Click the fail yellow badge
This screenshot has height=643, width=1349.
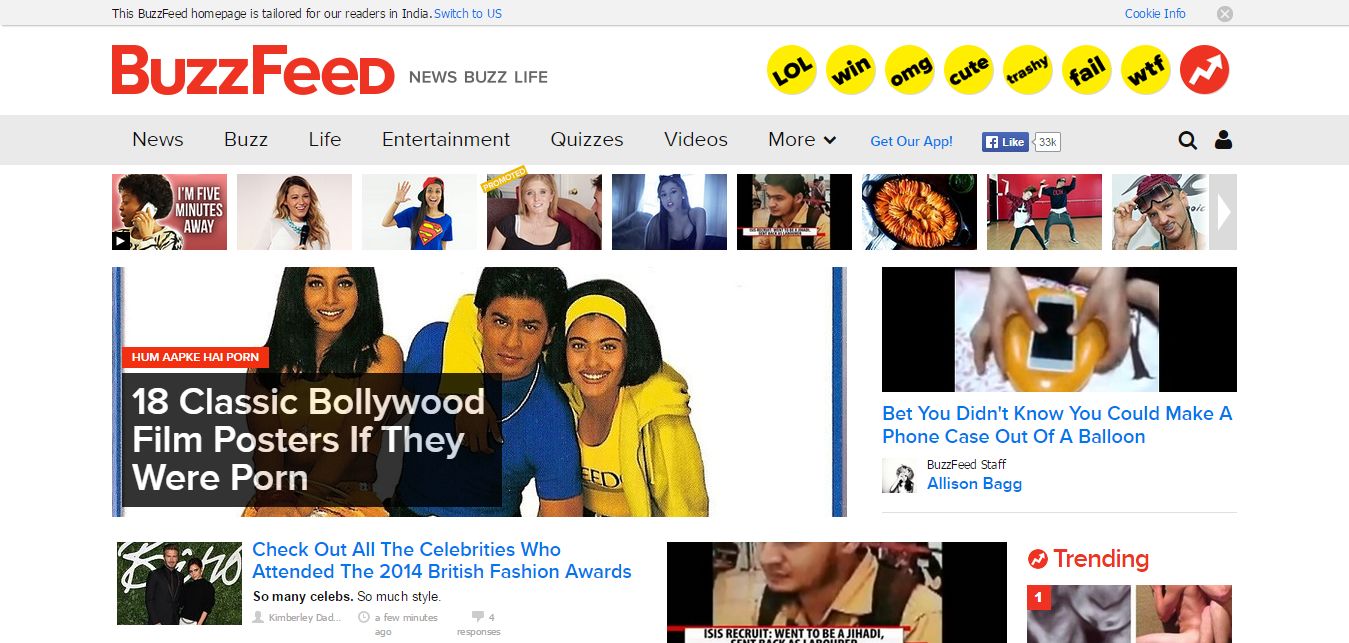1087,70
